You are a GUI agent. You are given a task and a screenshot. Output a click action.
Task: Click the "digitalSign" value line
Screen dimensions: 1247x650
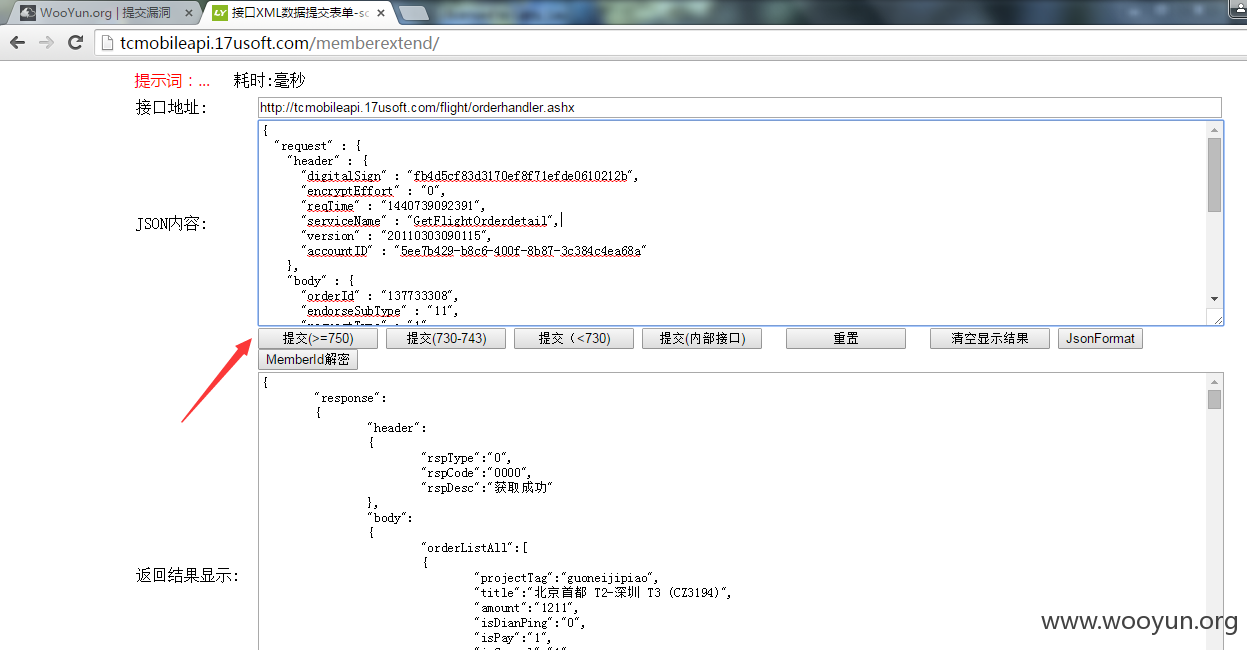point(471,175)
